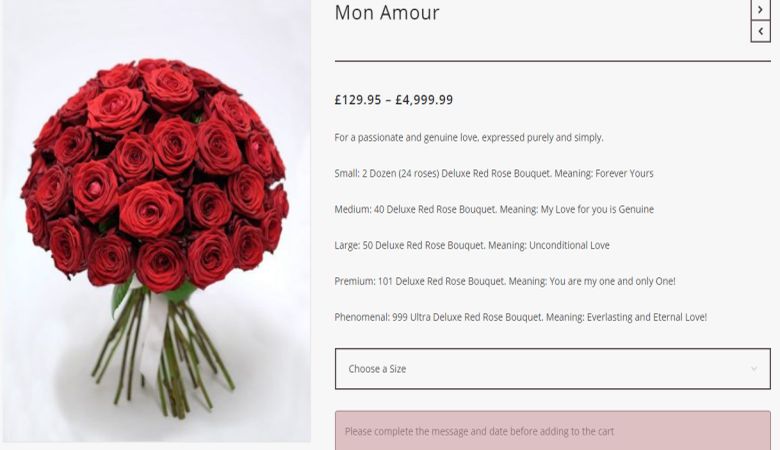Go to previous product using left arrow
The height and width of the screenshot is (450, 780).
pyautogui.click(x=760, y=31)
